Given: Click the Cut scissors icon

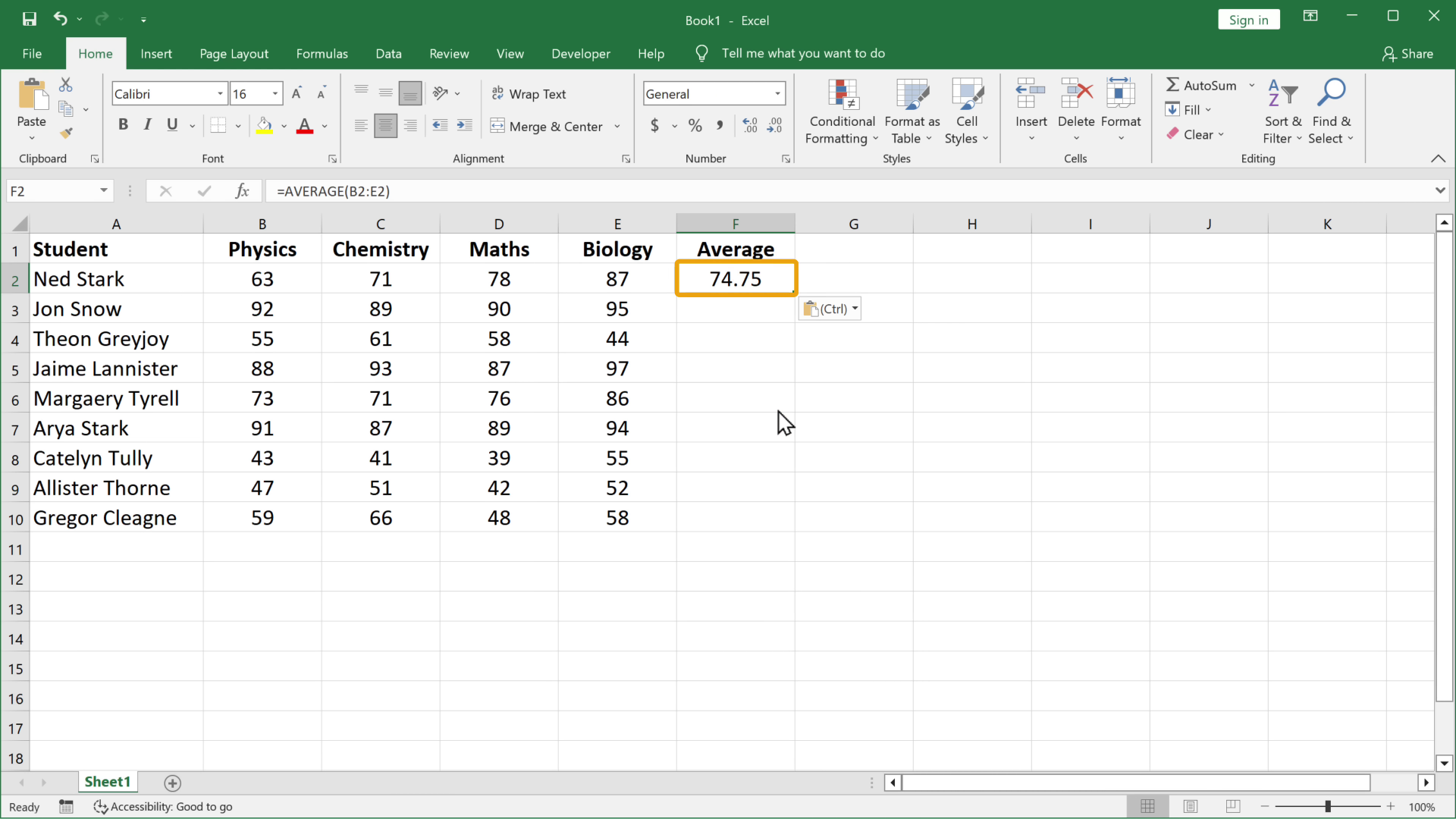Looking at the screenshot, I should tap(66, 85).
